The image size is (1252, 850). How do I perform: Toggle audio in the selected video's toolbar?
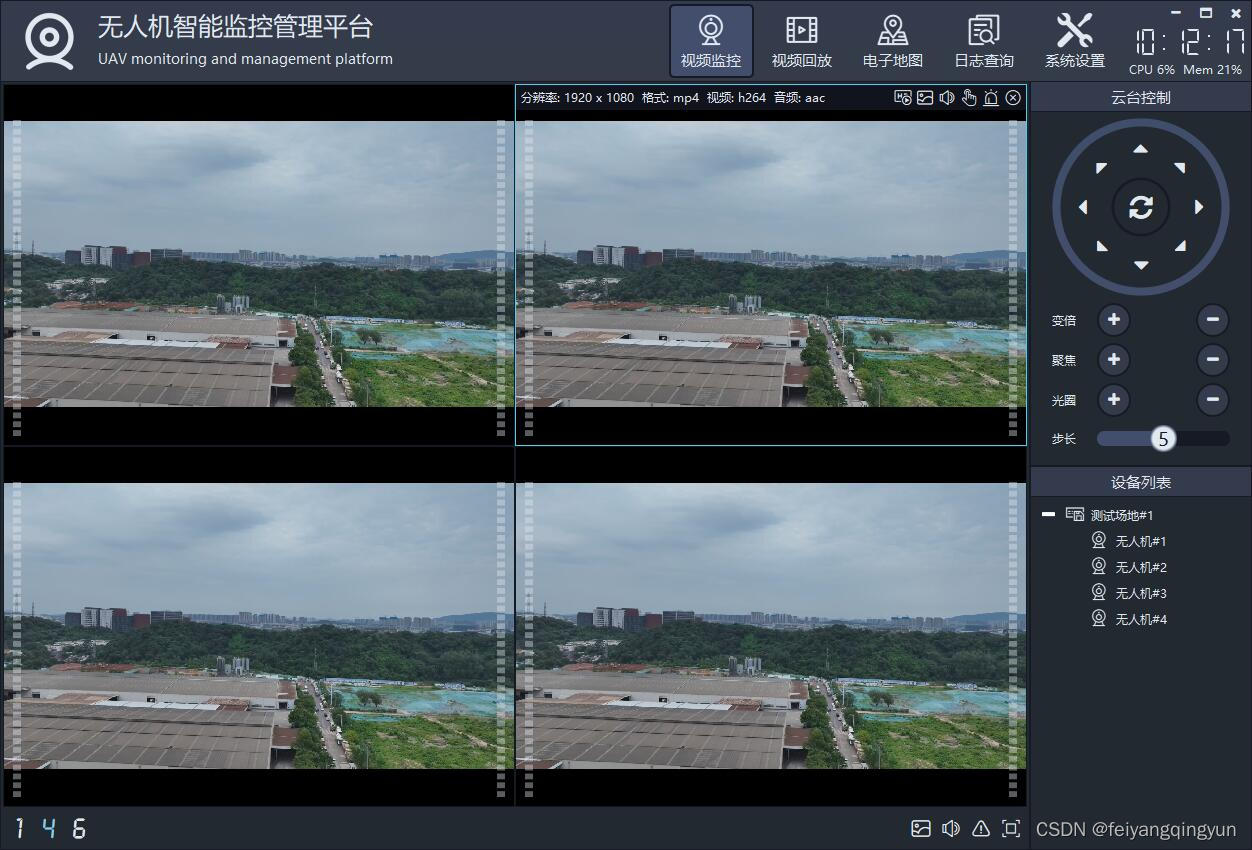point(947,97)
